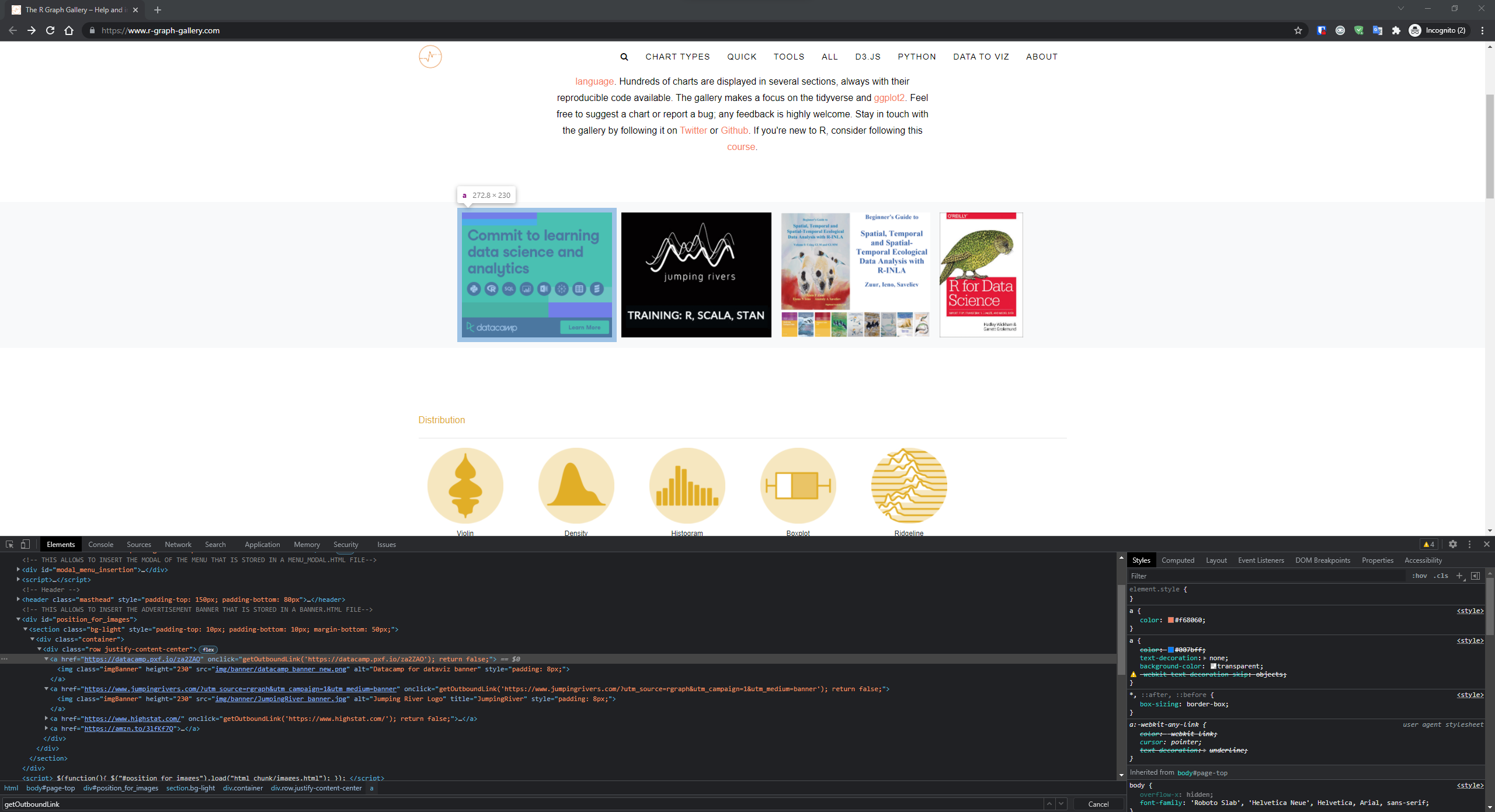
Task: Select the Violin chart category icon
Action: coord(465,485)
